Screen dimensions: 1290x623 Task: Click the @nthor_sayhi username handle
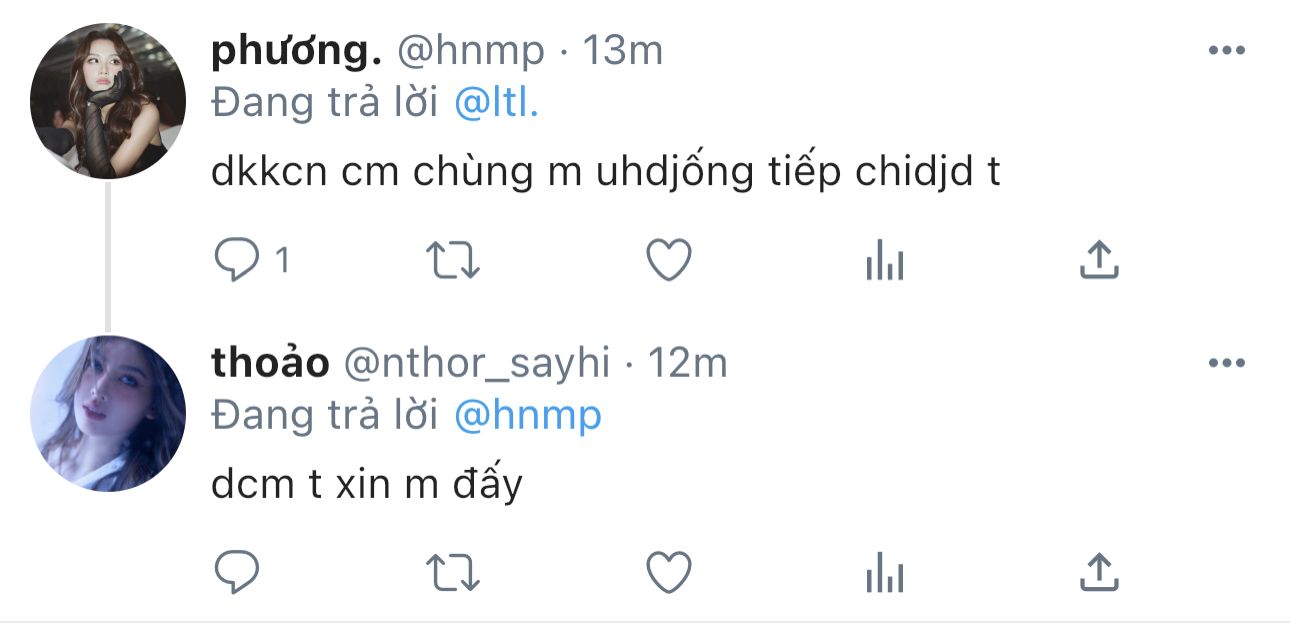[476, 363]
